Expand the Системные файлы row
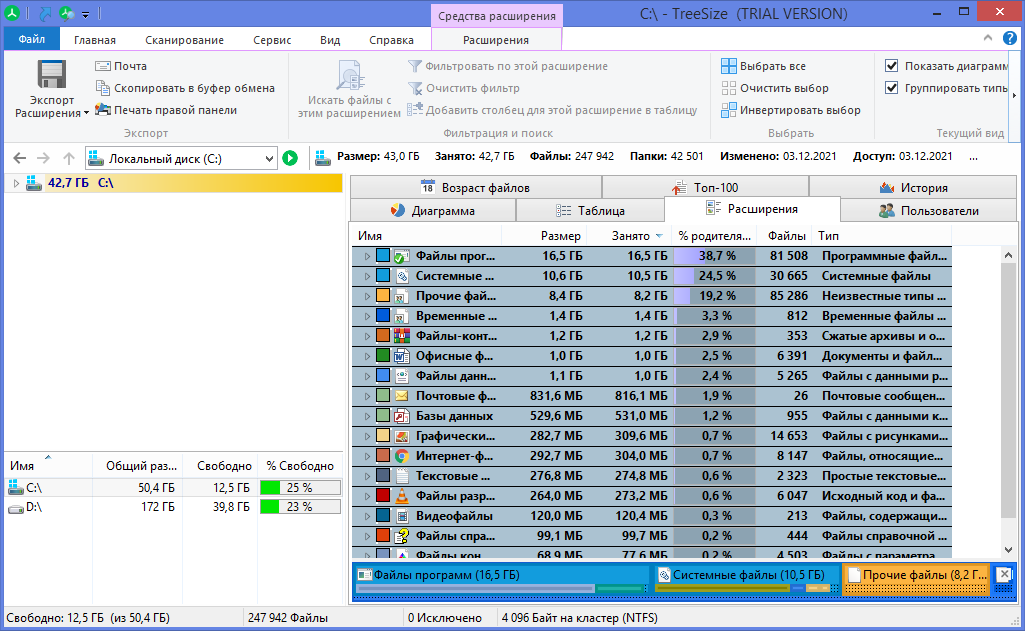Image resolution: width=1025 pixels, height=631 pixels. [x=367, y=277]
